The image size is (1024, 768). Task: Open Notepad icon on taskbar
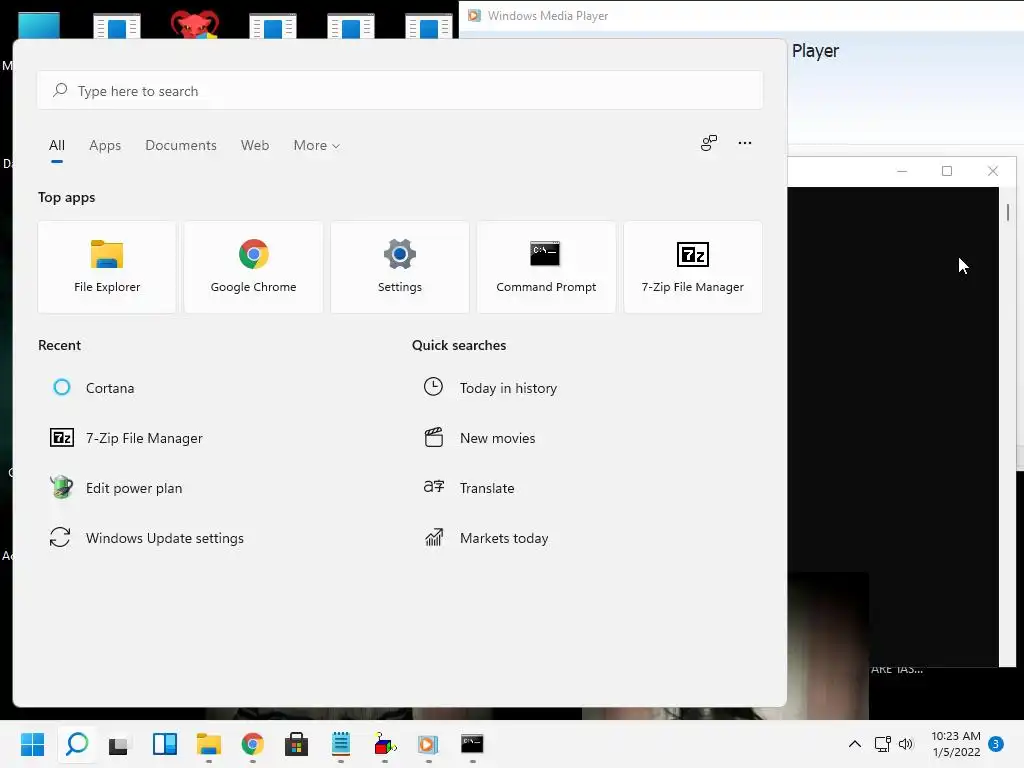pos(341,744)
